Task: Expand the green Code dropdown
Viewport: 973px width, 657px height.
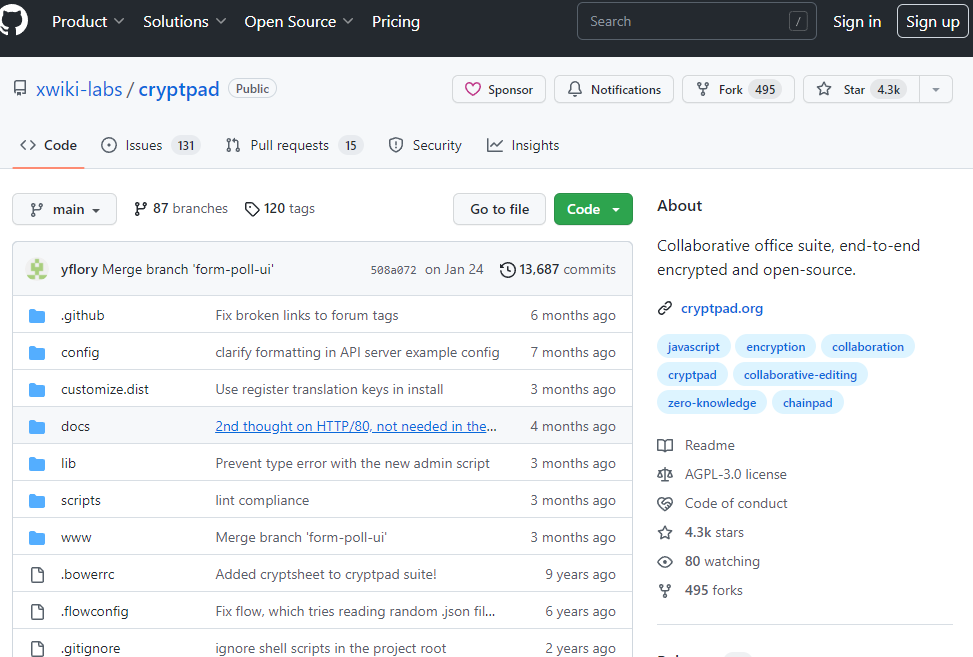Action: [593, 209]
